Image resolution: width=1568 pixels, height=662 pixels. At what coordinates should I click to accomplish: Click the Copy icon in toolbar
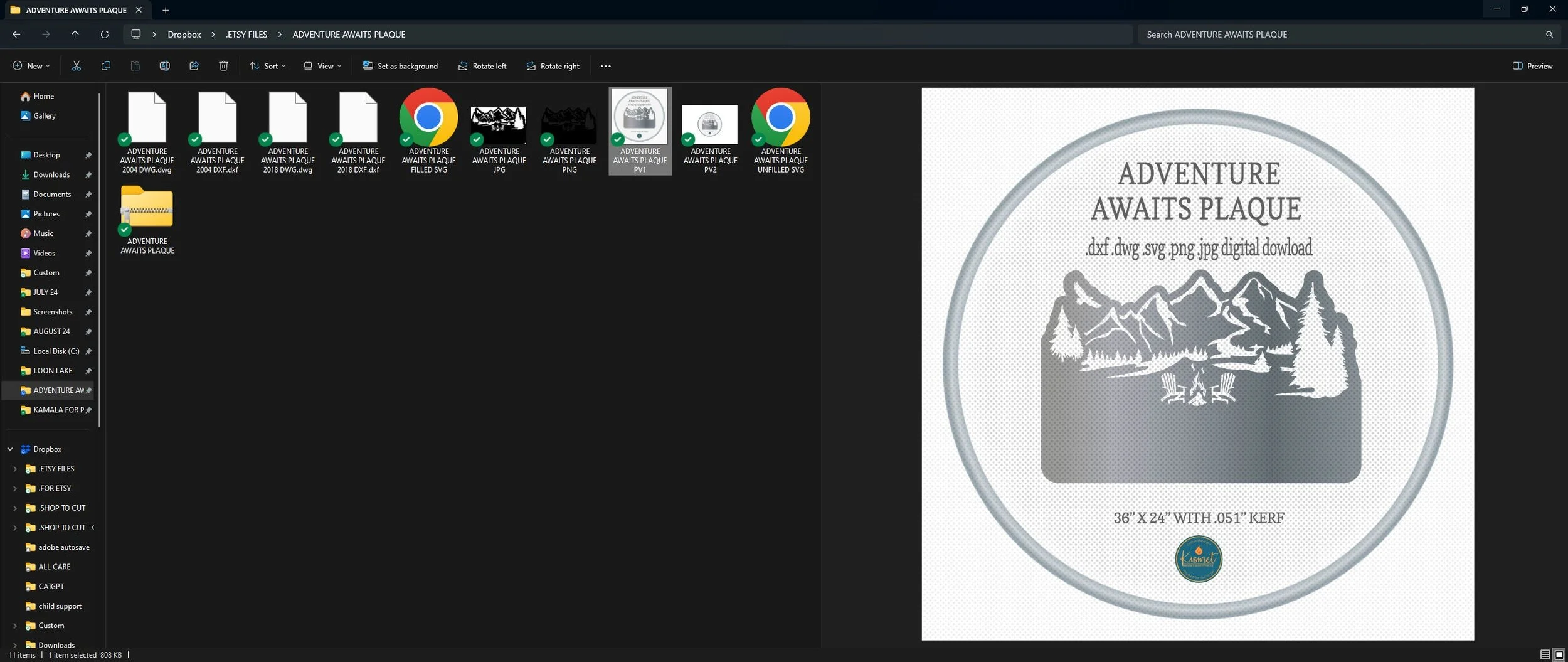point(105,66)
